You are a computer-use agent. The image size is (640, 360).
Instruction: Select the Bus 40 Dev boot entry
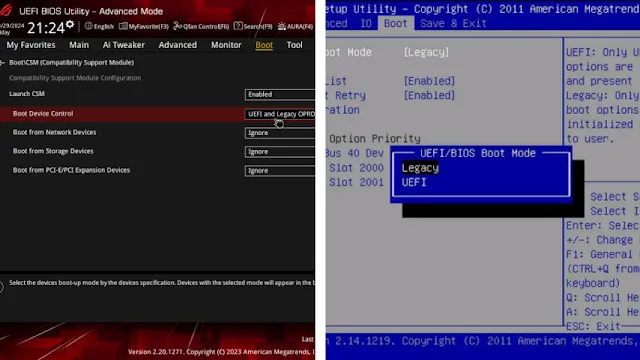pyautogui.click(x=355, y=153)
